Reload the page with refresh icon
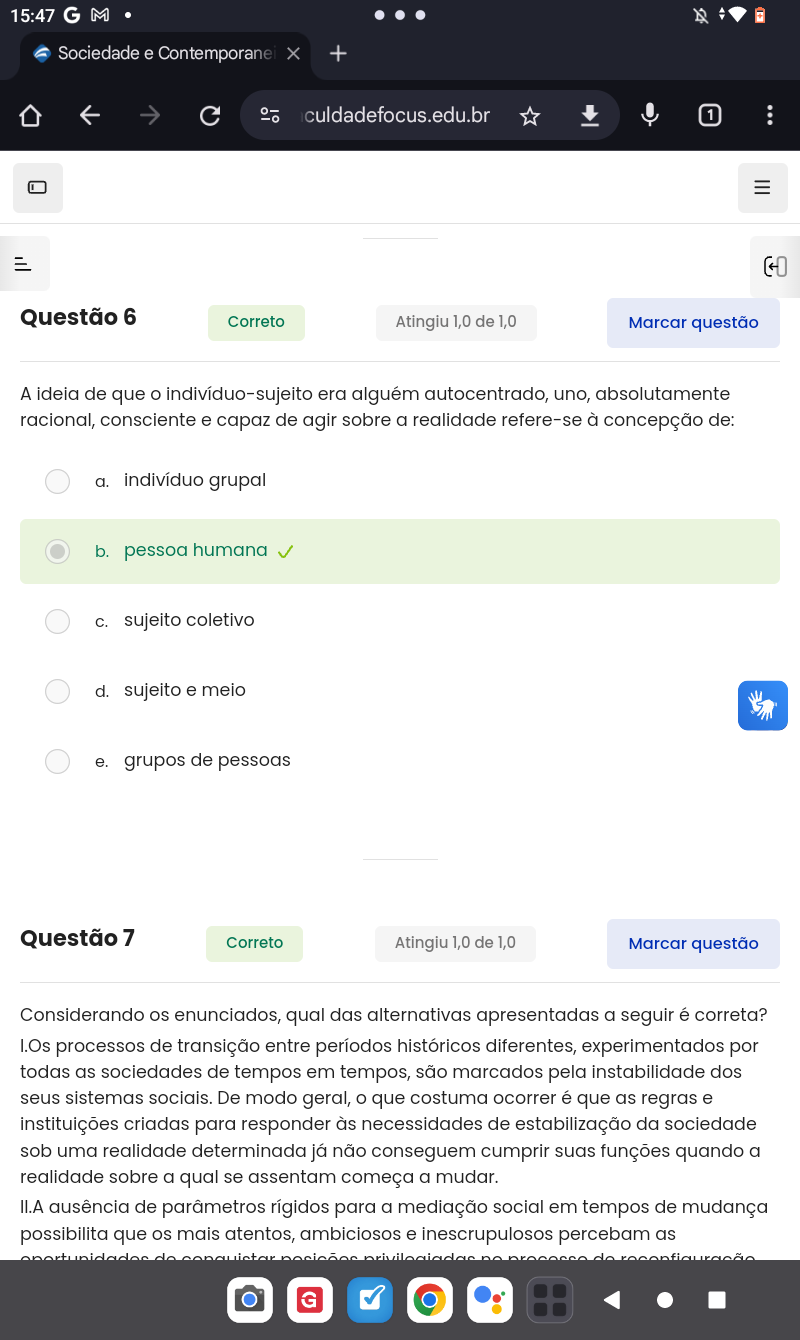 pos(210,116)
